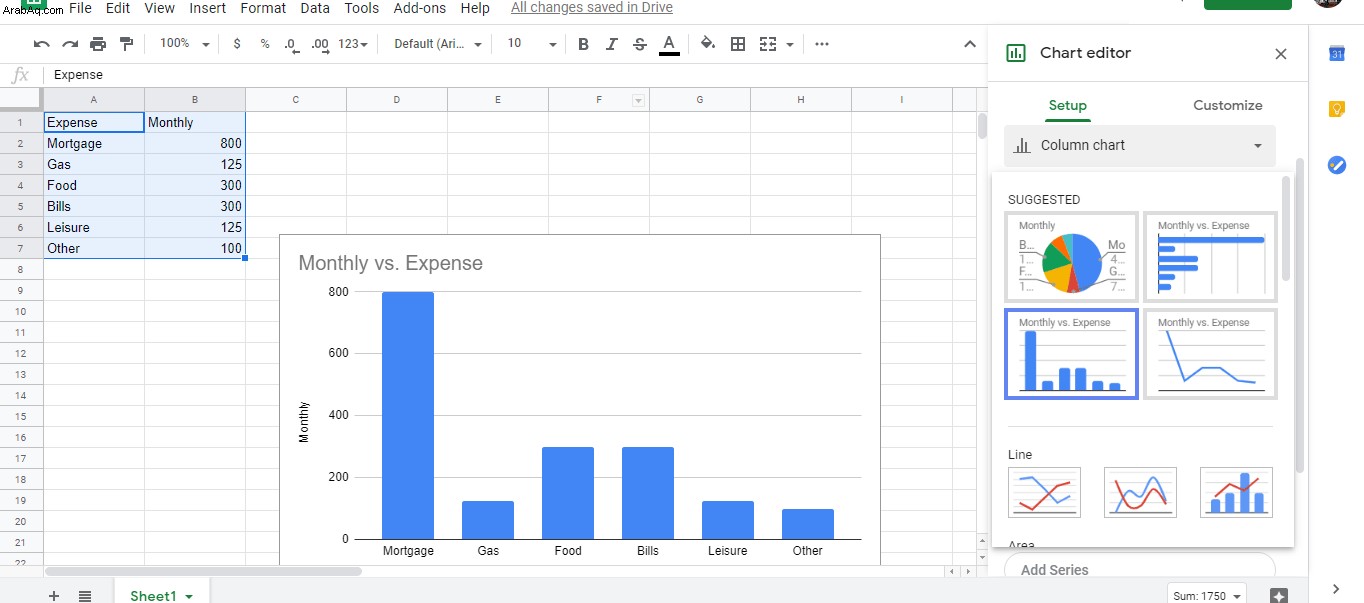
Task: Open the merge cells dropdown arrow
Action: [790, 44]
